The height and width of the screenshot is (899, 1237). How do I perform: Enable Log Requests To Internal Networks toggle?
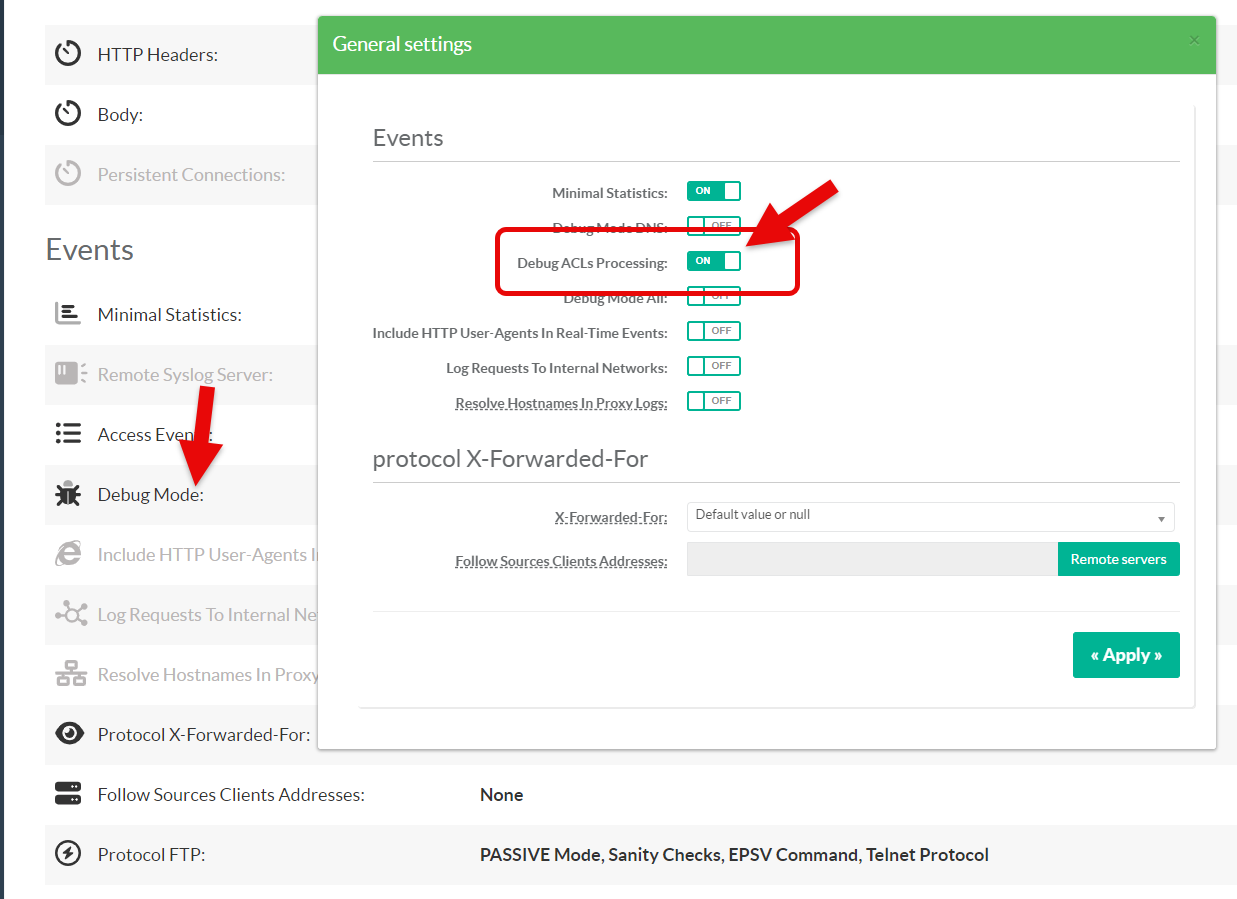(713, 366)
